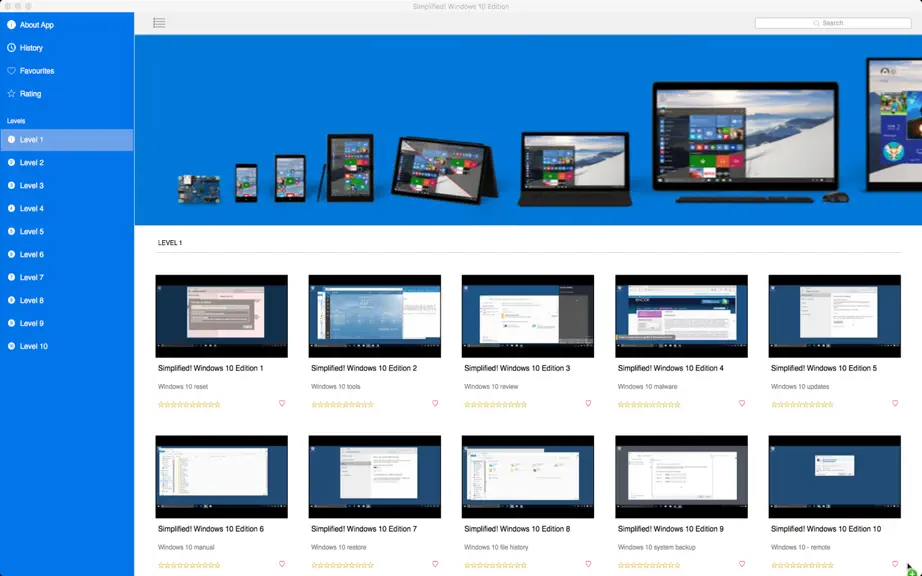Rate Edition 1 using its star row
The width and height of the screenshot is (922, 576).
point(189,404)
